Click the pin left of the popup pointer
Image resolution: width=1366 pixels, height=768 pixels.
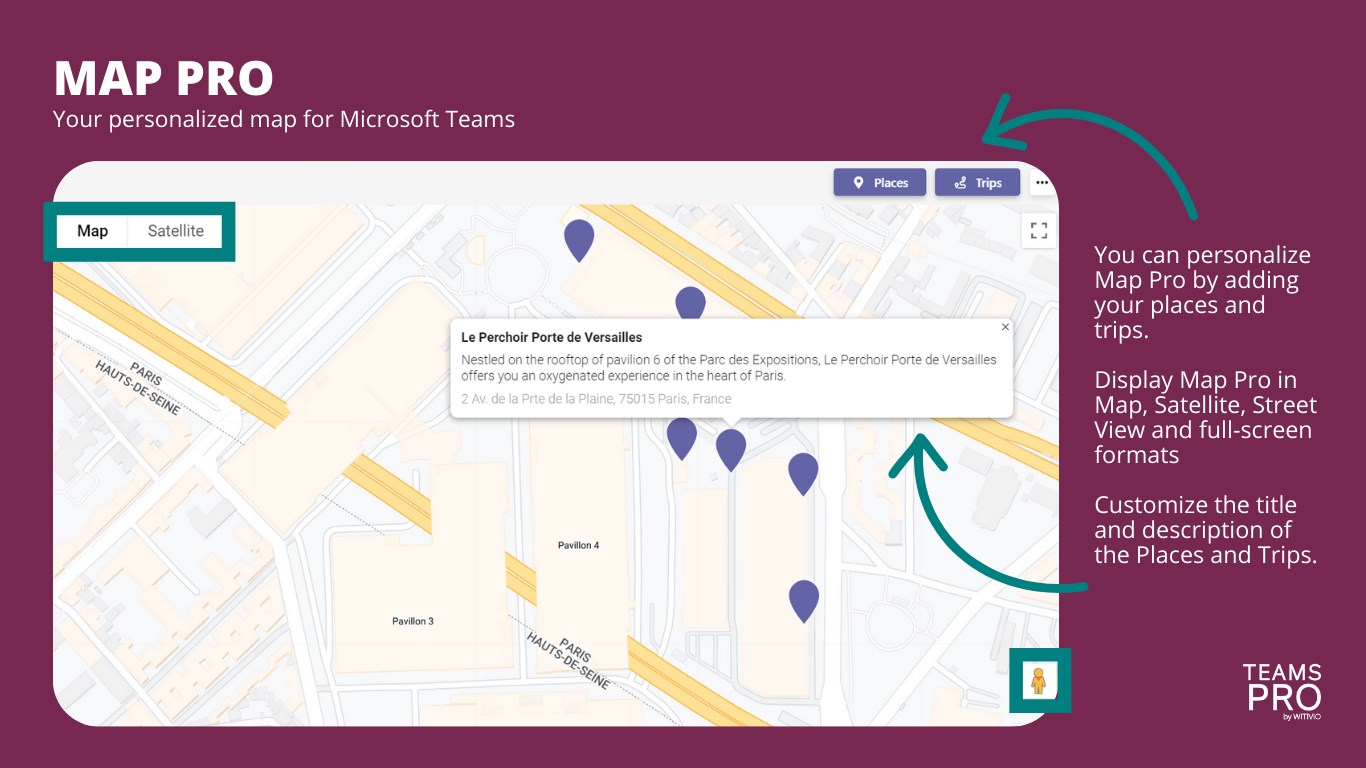coord(682,438)
